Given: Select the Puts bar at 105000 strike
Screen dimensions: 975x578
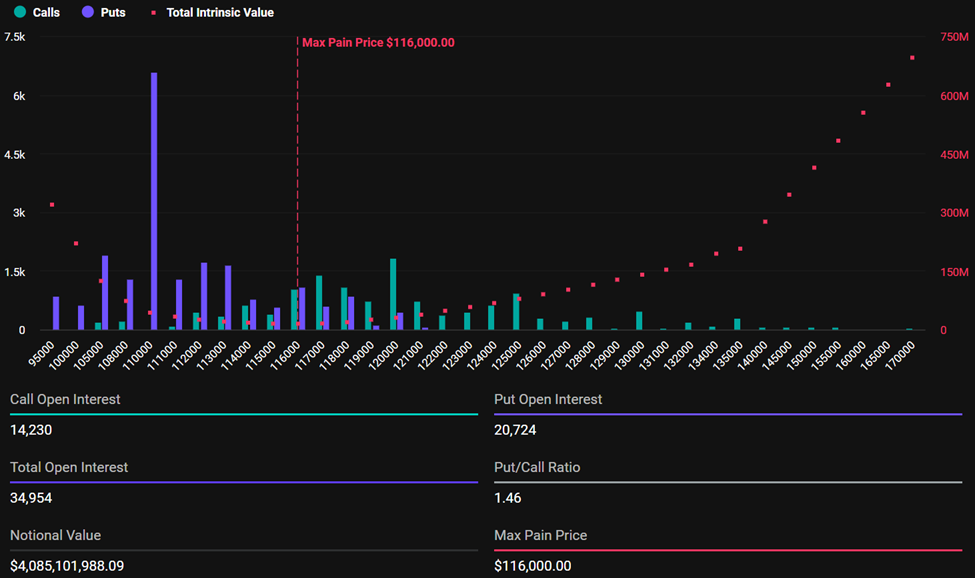Looking at the screenshot, I should click(x=105, y=292).
